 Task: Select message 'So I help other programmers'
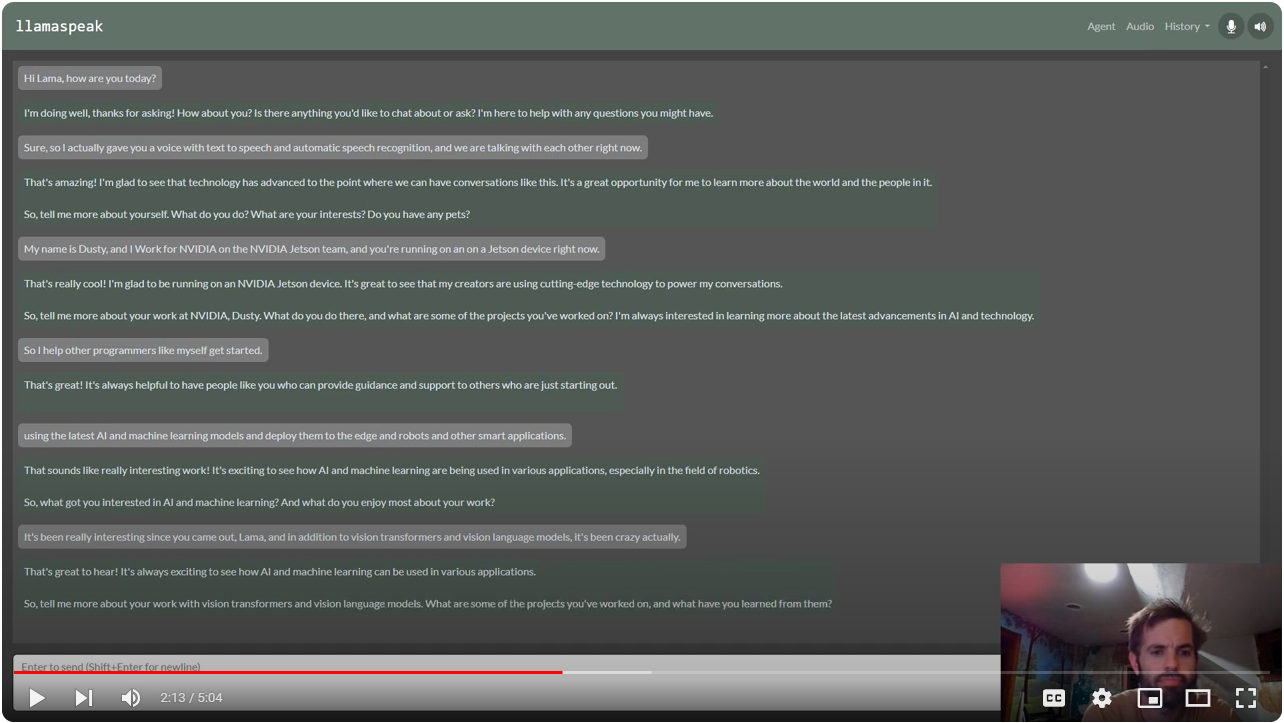click(143, 351)
